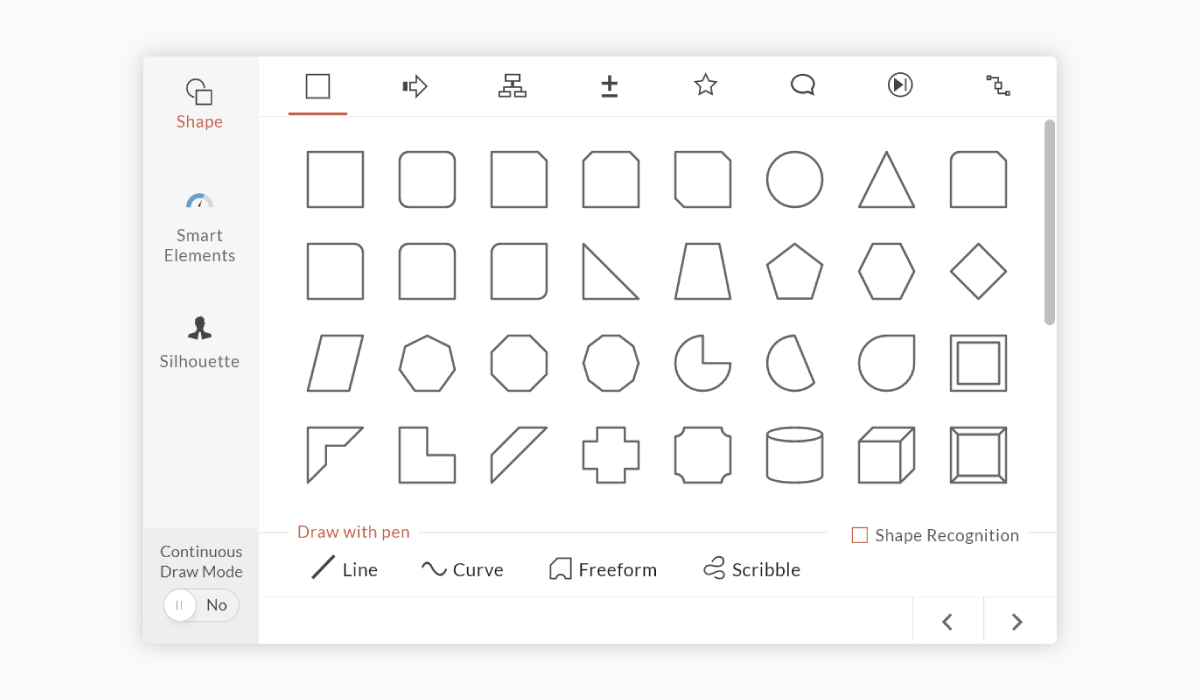
Task: Pick the pentagon shape
Action: [794, 271]
